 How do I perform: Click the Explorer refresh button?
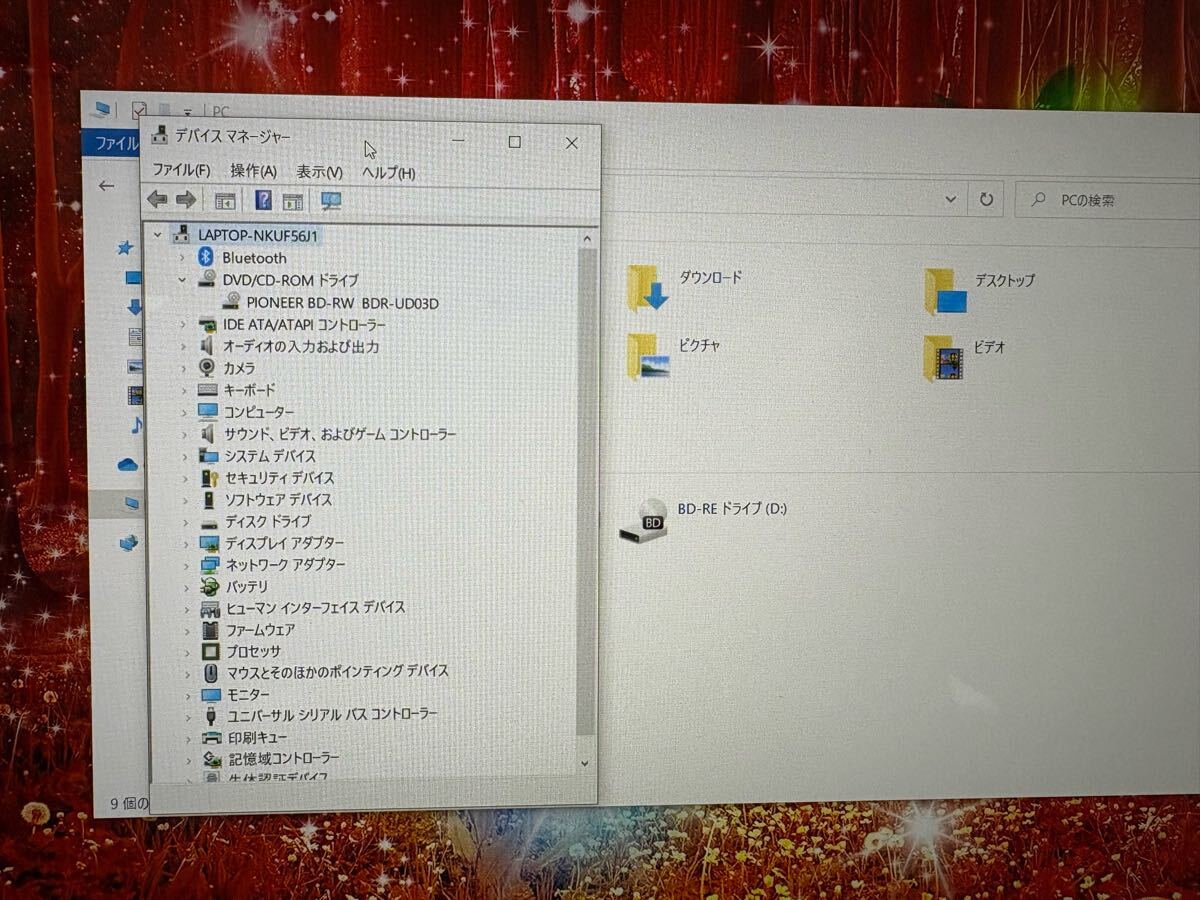[x=987, y=199]
